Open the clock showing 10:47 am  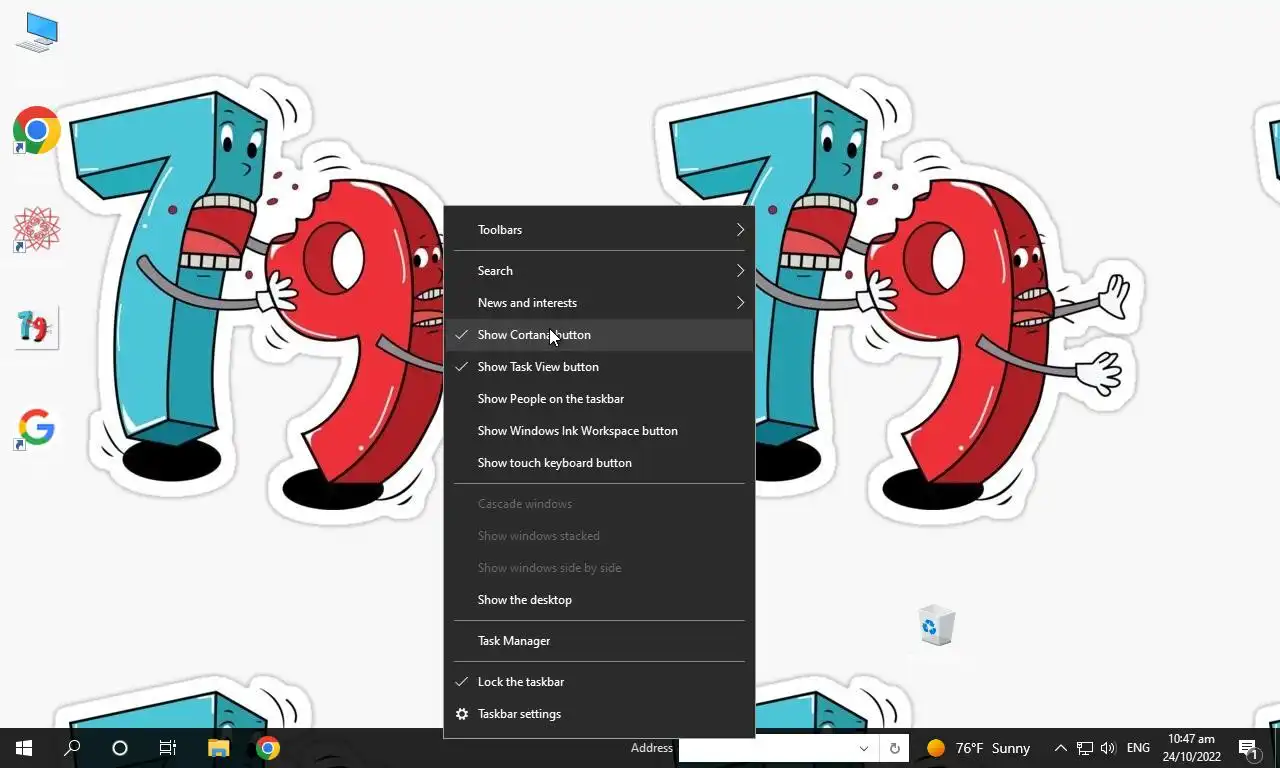(x=1191, y=748)
